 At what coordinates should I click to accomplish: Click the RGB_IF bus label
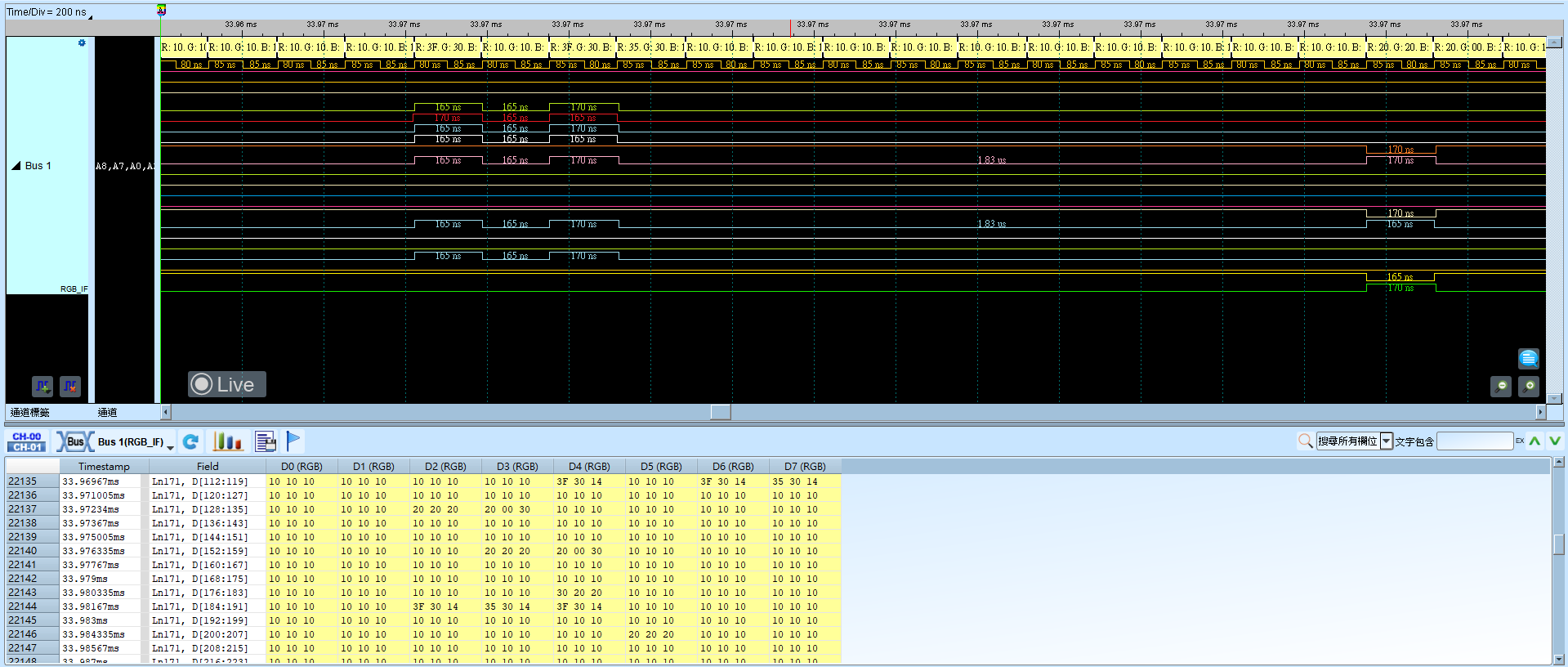(x=74, y=289)
